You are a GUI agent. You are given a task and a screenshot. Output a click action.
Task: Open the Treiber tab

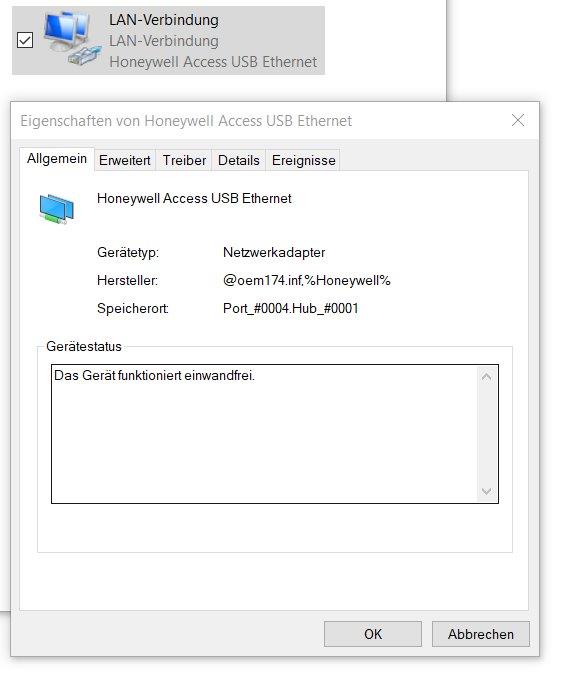[184, 161]
